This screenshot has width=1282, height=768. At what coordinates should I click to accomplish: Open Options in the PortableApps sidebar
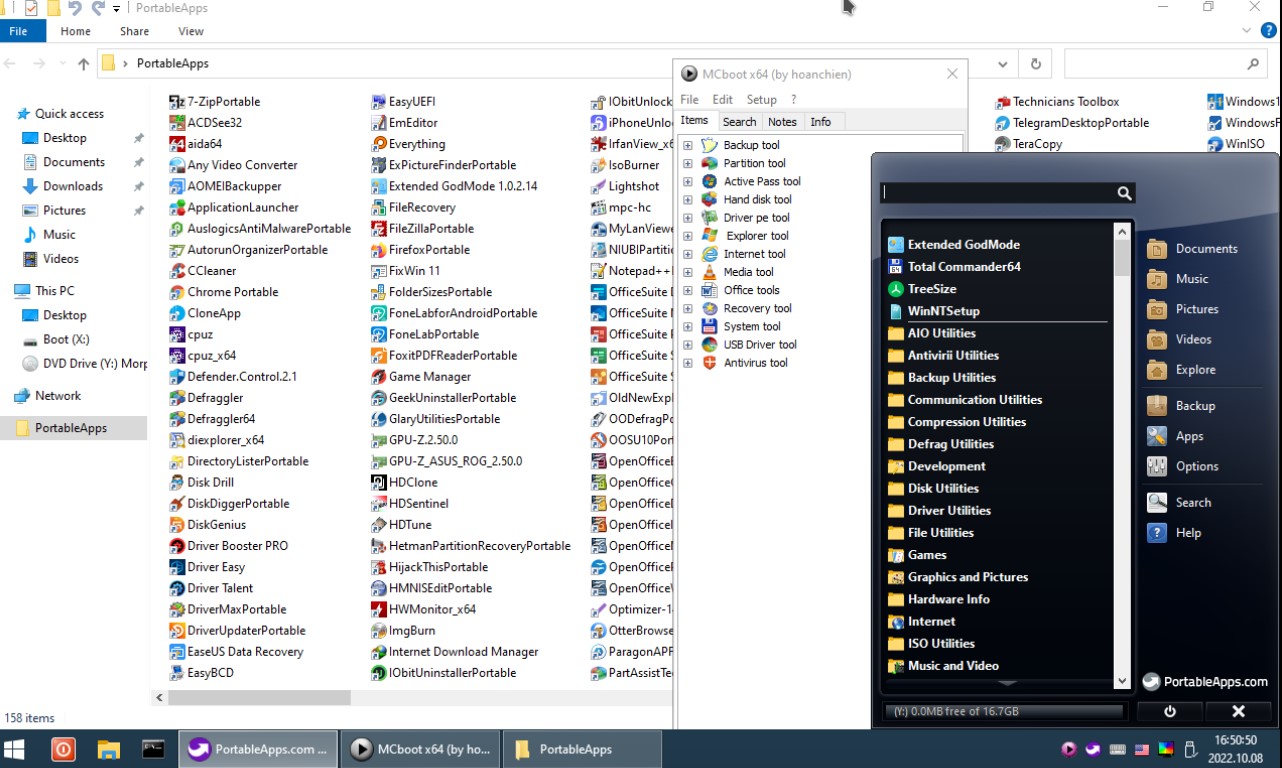1196,466
